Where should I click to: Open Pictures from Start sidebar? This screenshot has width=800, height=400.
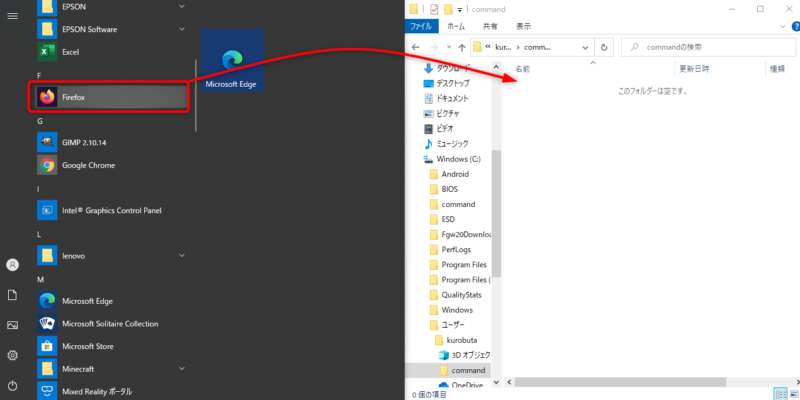[12, 325]
